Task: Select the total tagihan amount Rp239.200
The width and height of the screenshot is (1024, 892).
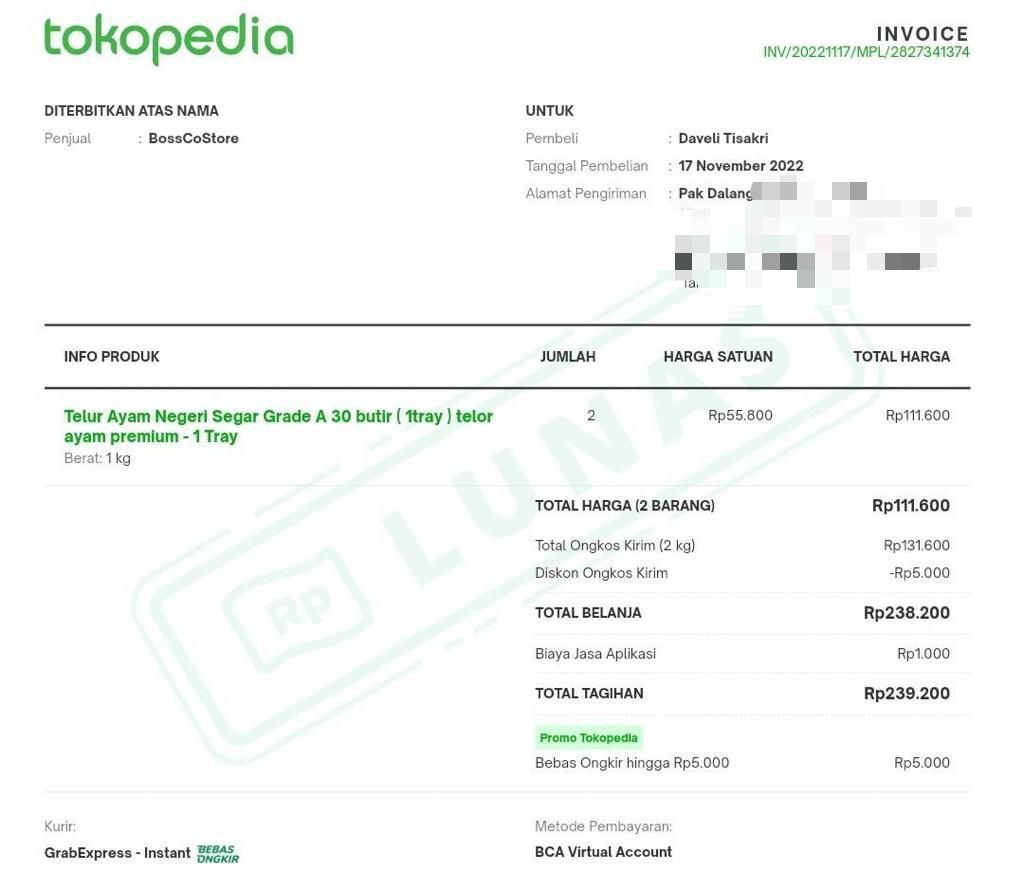Action: pos(906,693)
